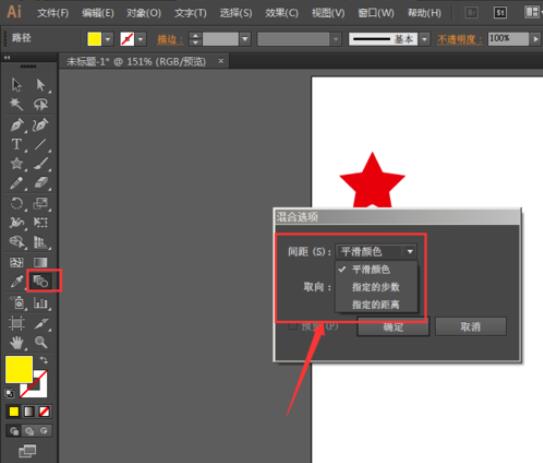Viewport: 543px width, 463px height.
Task: Select the Blend tool in the toolbar
Action: click(x=41, y=281)
